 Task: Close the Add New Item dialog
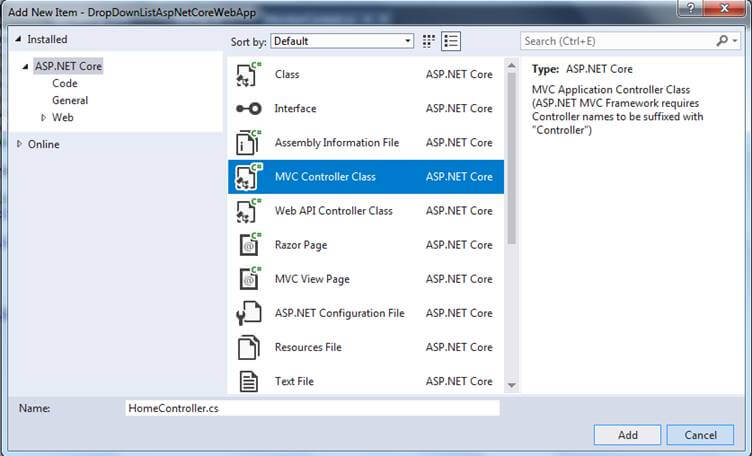coord(725,8)
